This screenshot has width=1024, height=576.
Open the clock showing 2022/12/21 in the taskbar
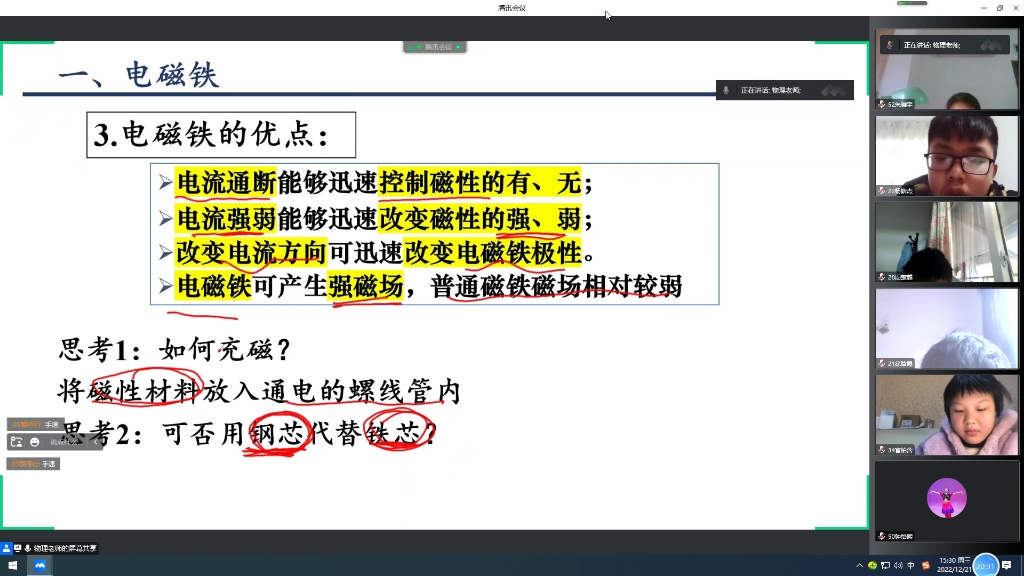point(953,565)
